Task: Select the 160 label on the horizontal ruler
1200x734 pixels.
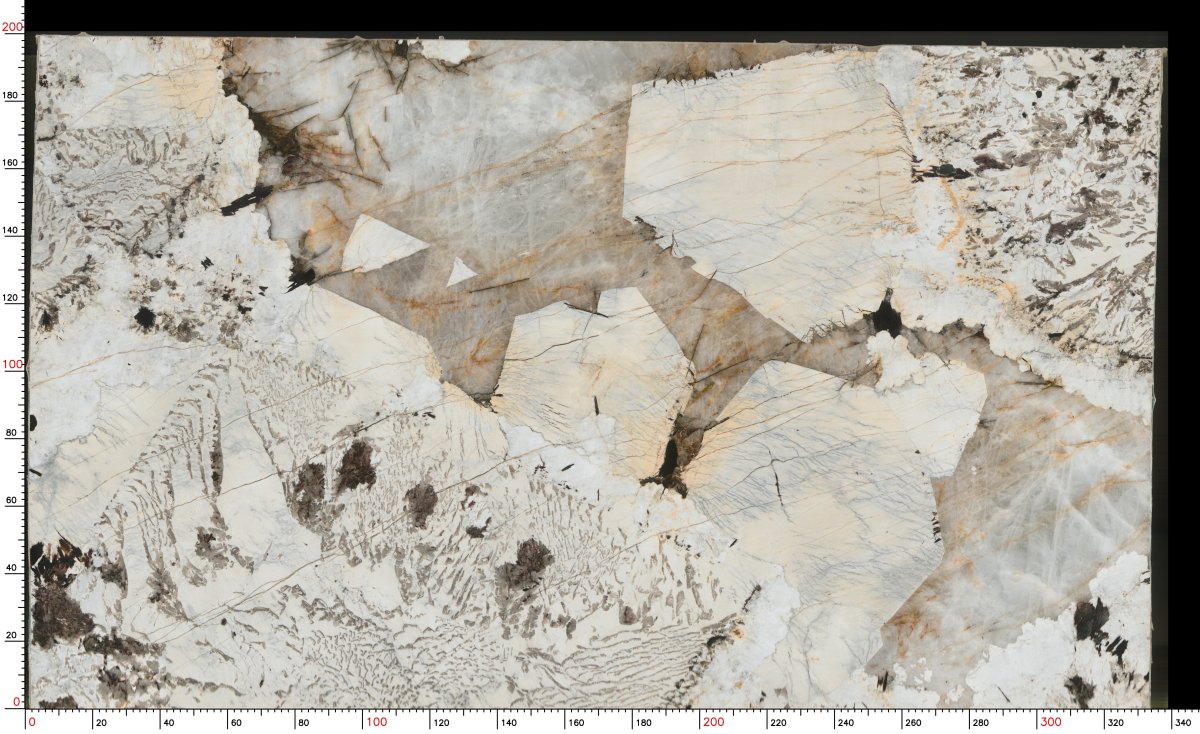Action: coord(577,722)
